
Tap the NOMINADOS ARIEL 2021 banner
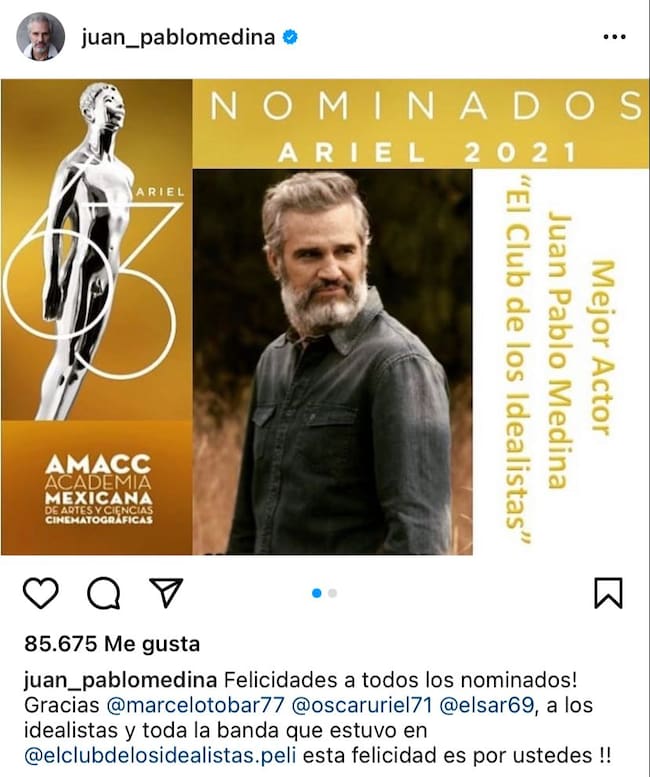tap(421, 124)
